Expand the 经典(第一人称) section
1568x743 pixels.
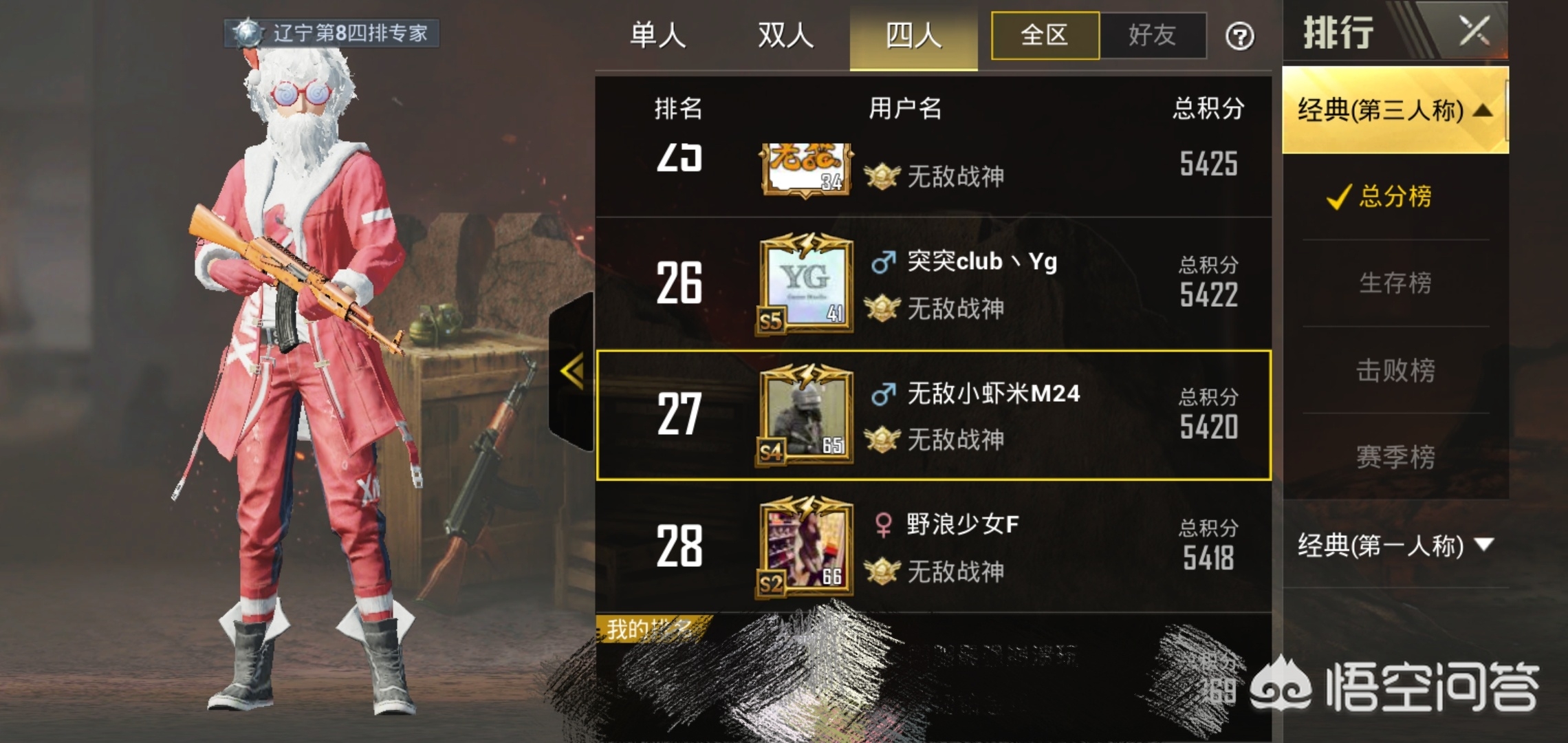tap(1395, 546)
